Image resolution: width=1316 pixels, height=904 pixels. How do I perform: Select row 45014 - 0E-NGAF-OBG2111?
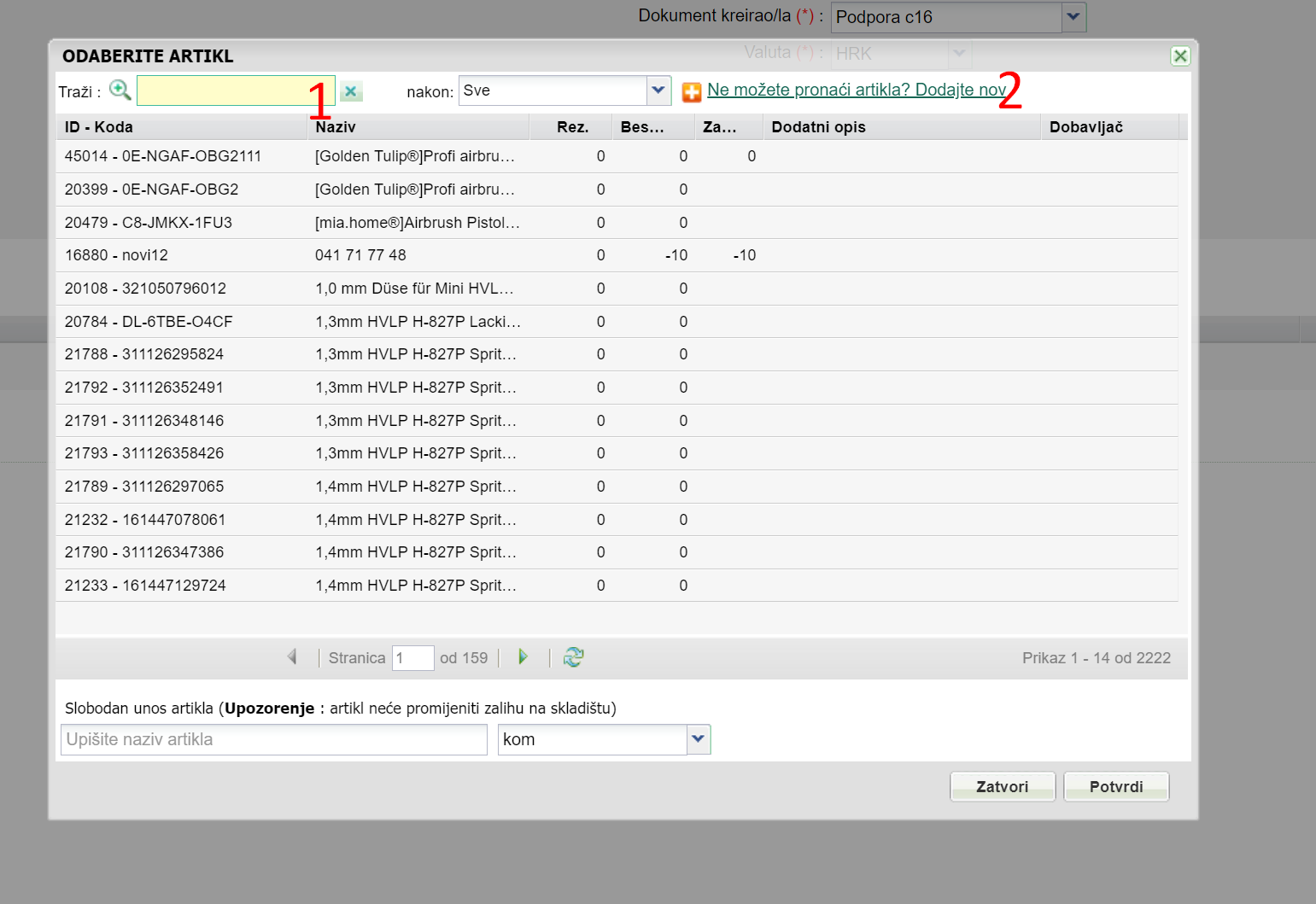tap(617, 156)
